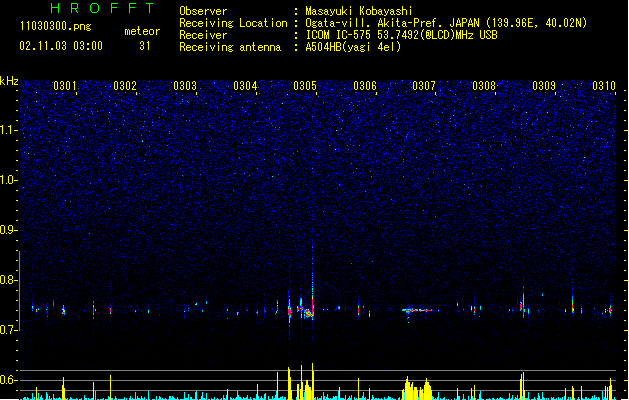Click the 0308 time marker

click(x=484, y=86)
